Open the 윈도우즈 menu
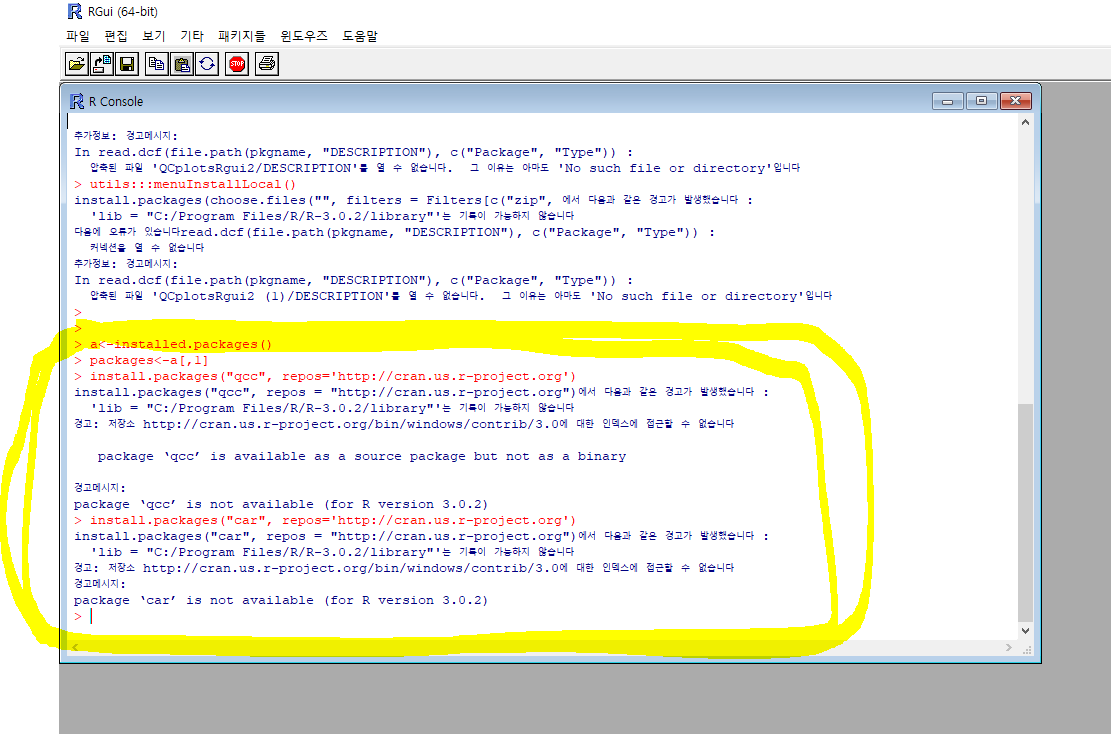The height and width of the screenshot is (734, 1111). [304, 36]
